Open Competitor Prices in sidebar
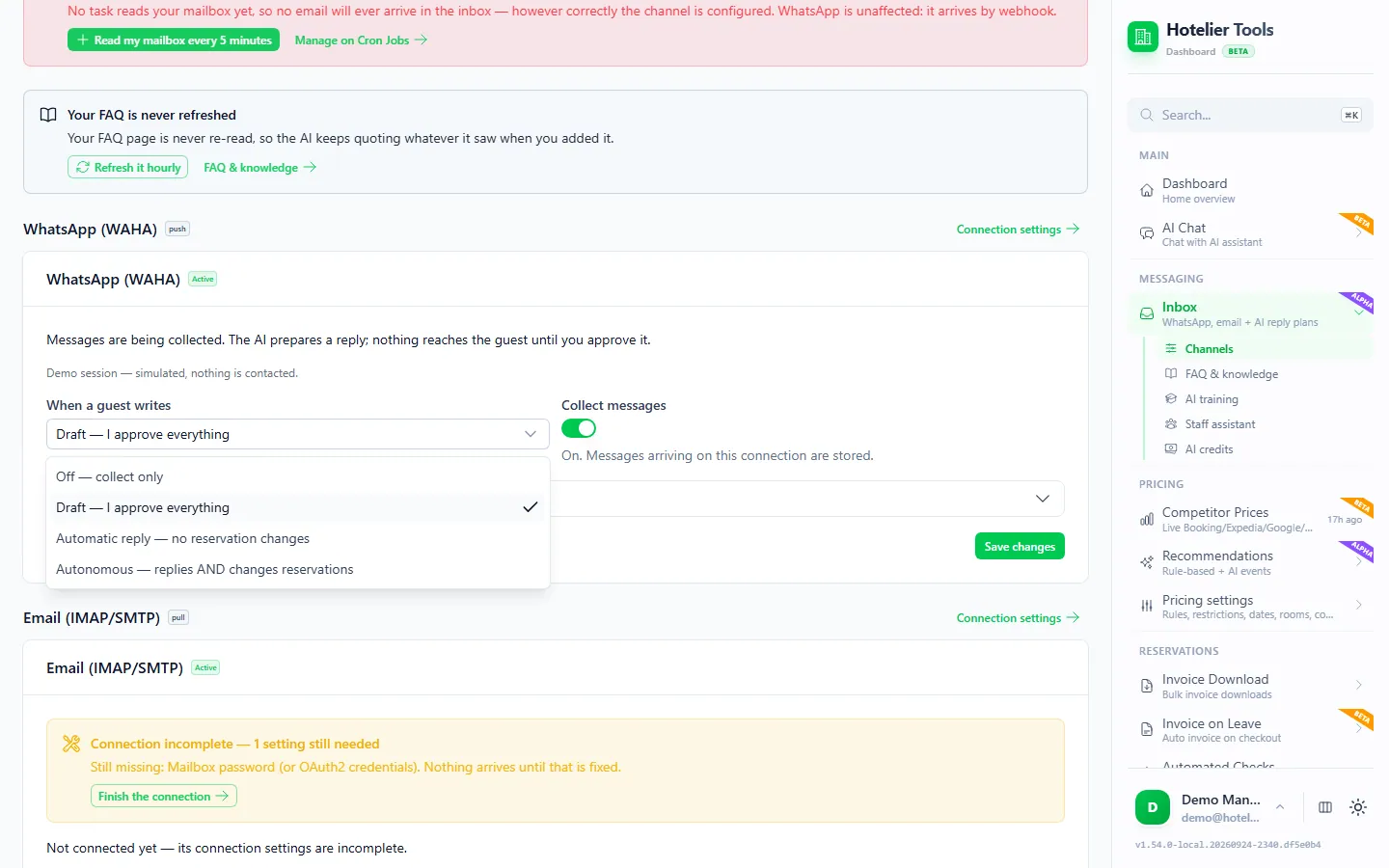This screenshot has height=868, width=1389. point(1250,519)
